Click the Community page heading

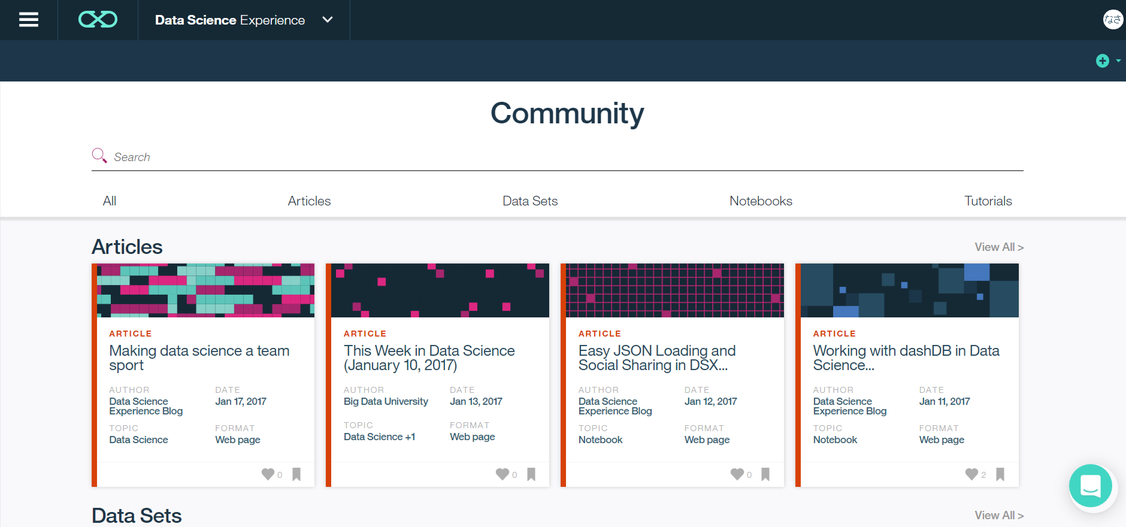tap(567, 113)
